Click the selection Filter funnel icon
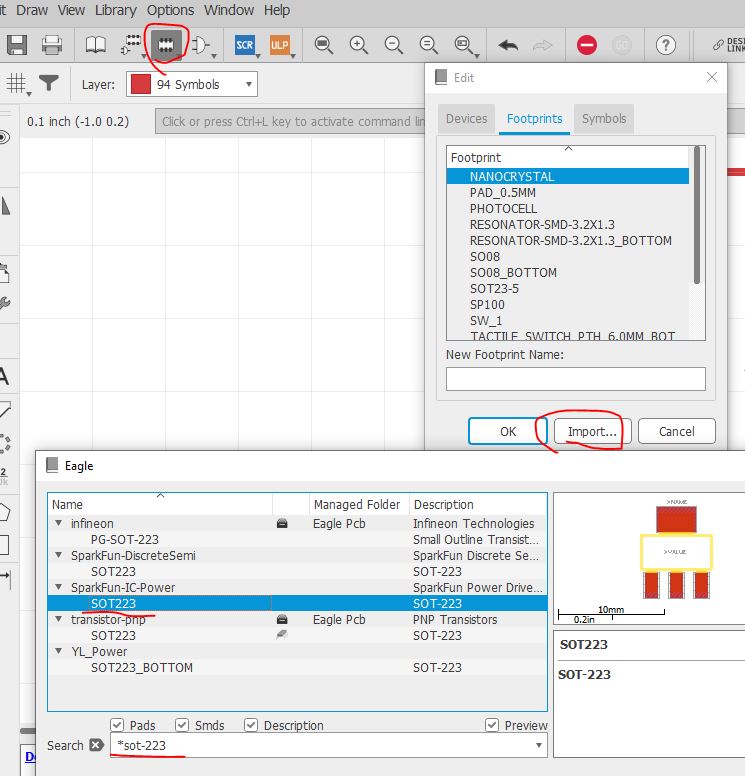The width and height of the screenshot is (745, 776). pyautogui.click(x=49, y=83)
